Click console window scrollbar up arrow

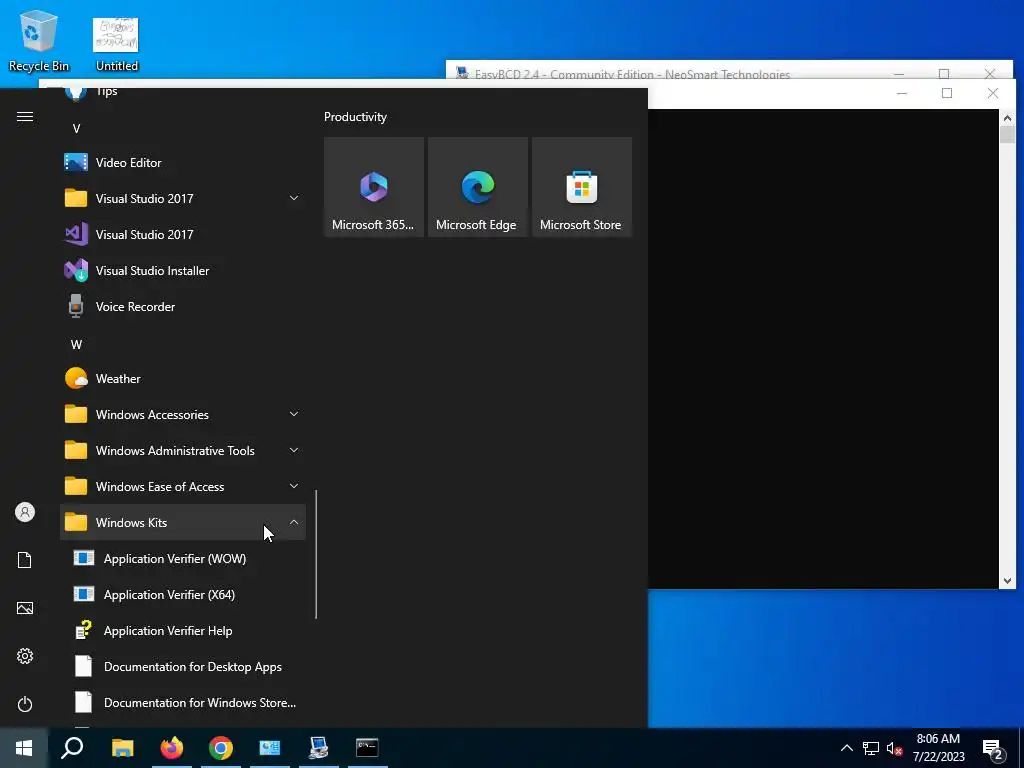(1007, 118)
